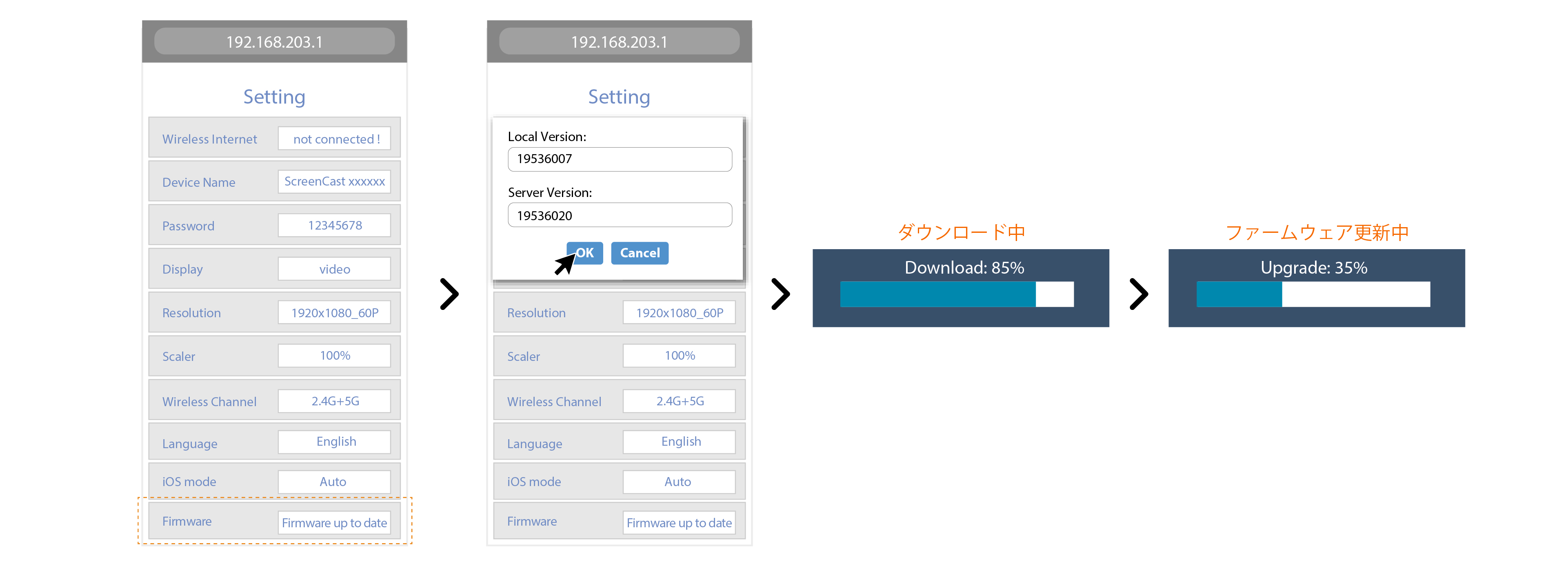Open Resolution dropdown on second screen
This screenshot has height=566, width=1568.
(x=679, y=312)
